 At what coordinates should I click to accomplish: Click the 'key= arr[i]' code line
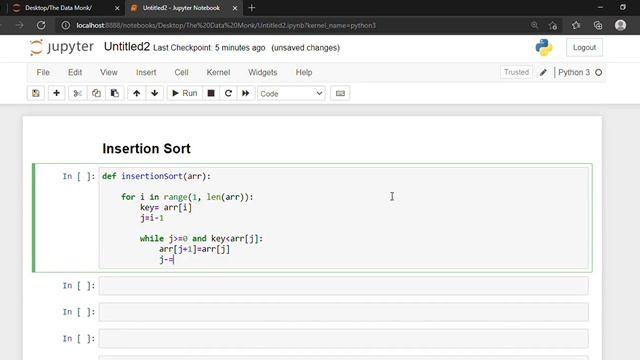click(166, 207)
